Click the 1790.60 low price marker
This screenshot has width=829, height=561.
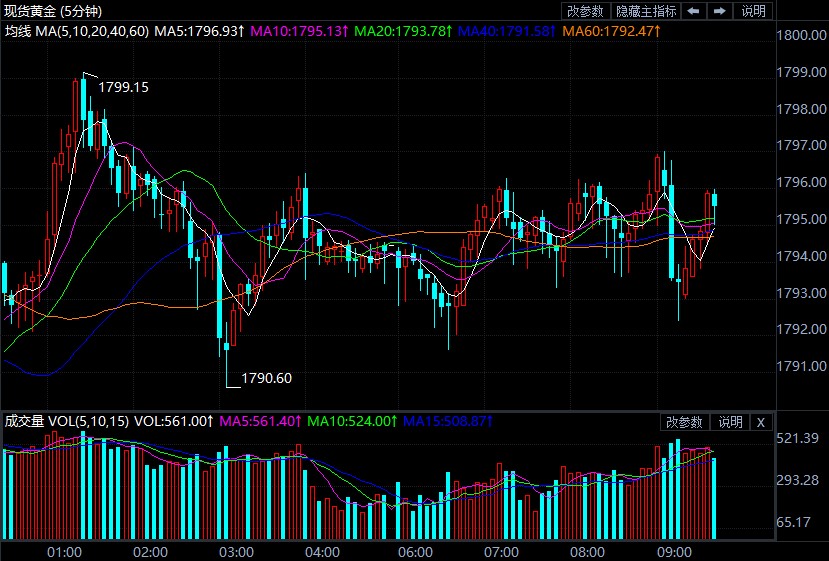[x=266, y=378]
